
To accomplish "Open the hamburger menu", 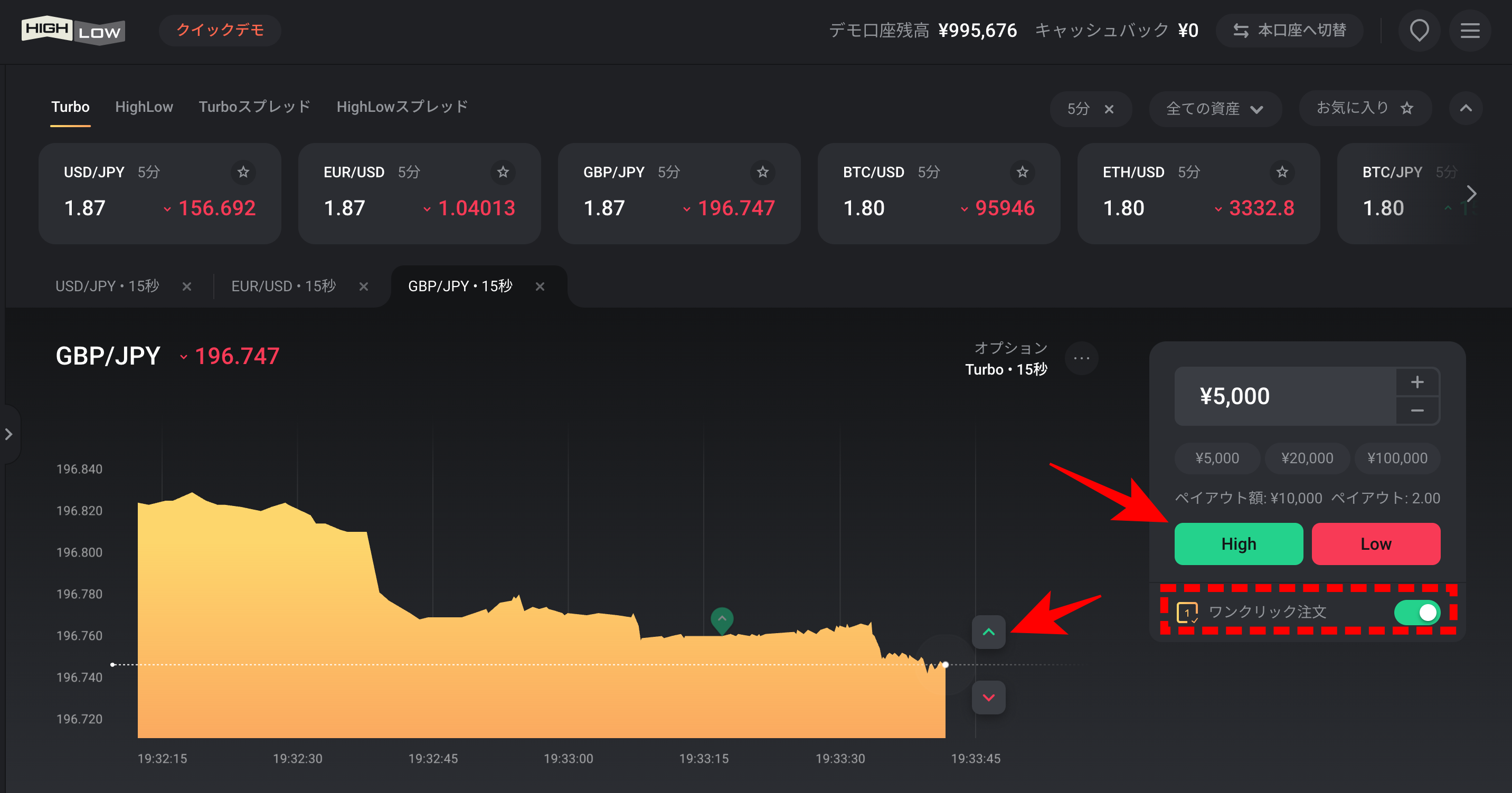I will pyautogui.click(x=1470, y=31).
